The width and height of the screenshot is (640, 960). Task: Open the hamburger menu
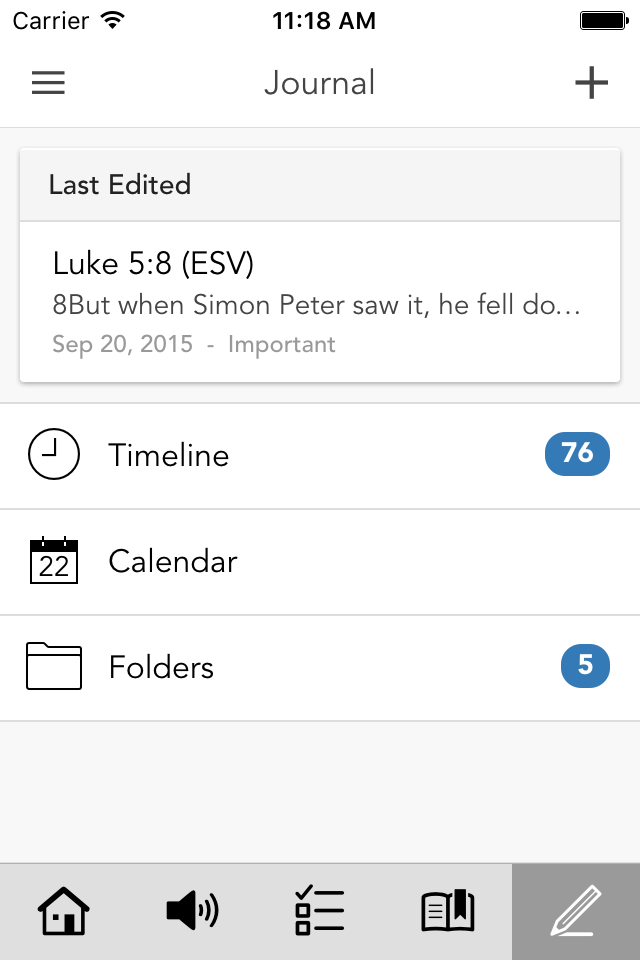click(48, 83)
